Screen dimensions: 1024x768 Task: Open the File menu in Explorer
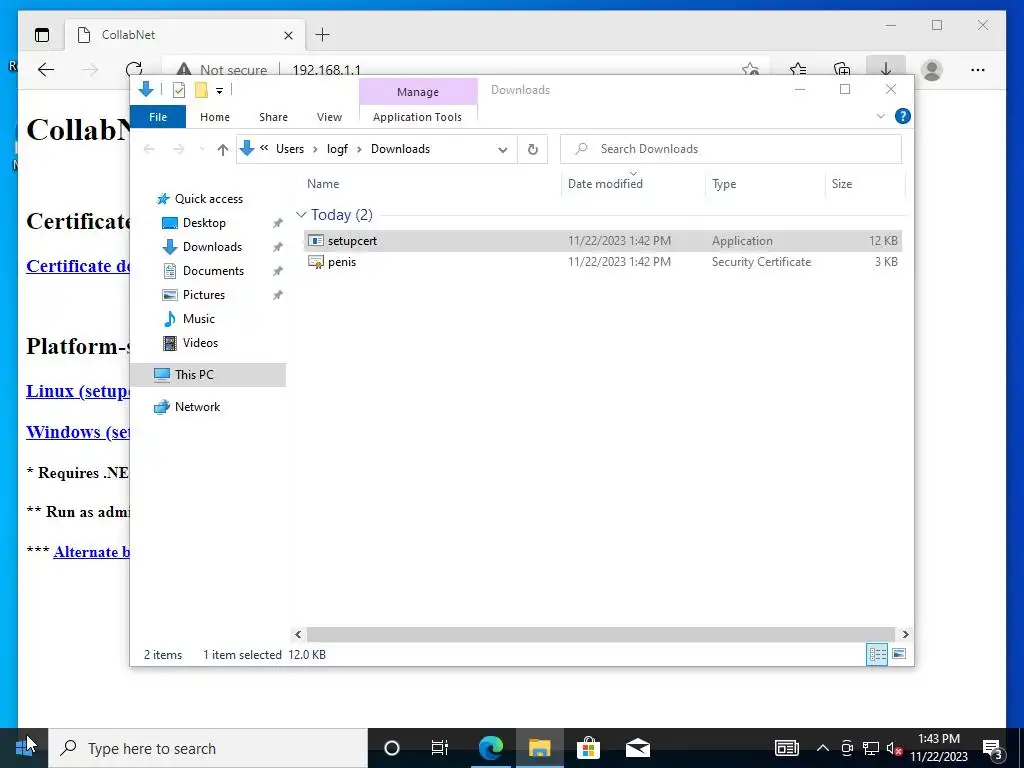coord(158,117)
